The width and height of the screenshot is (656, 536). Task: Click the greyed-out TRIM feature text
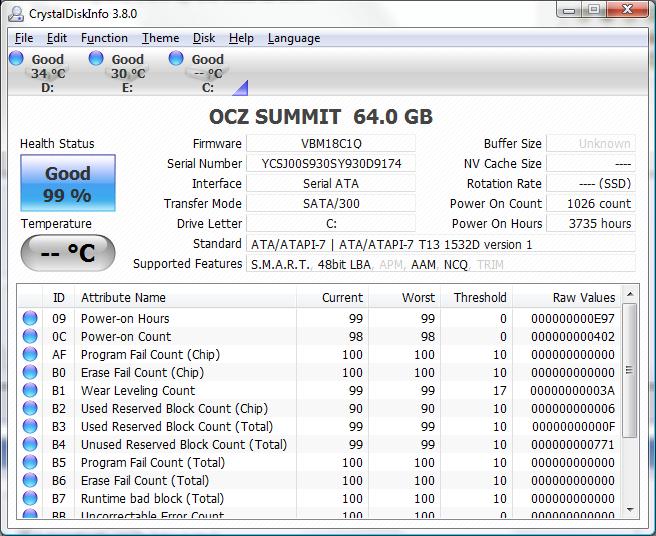(x=490, y=264)
